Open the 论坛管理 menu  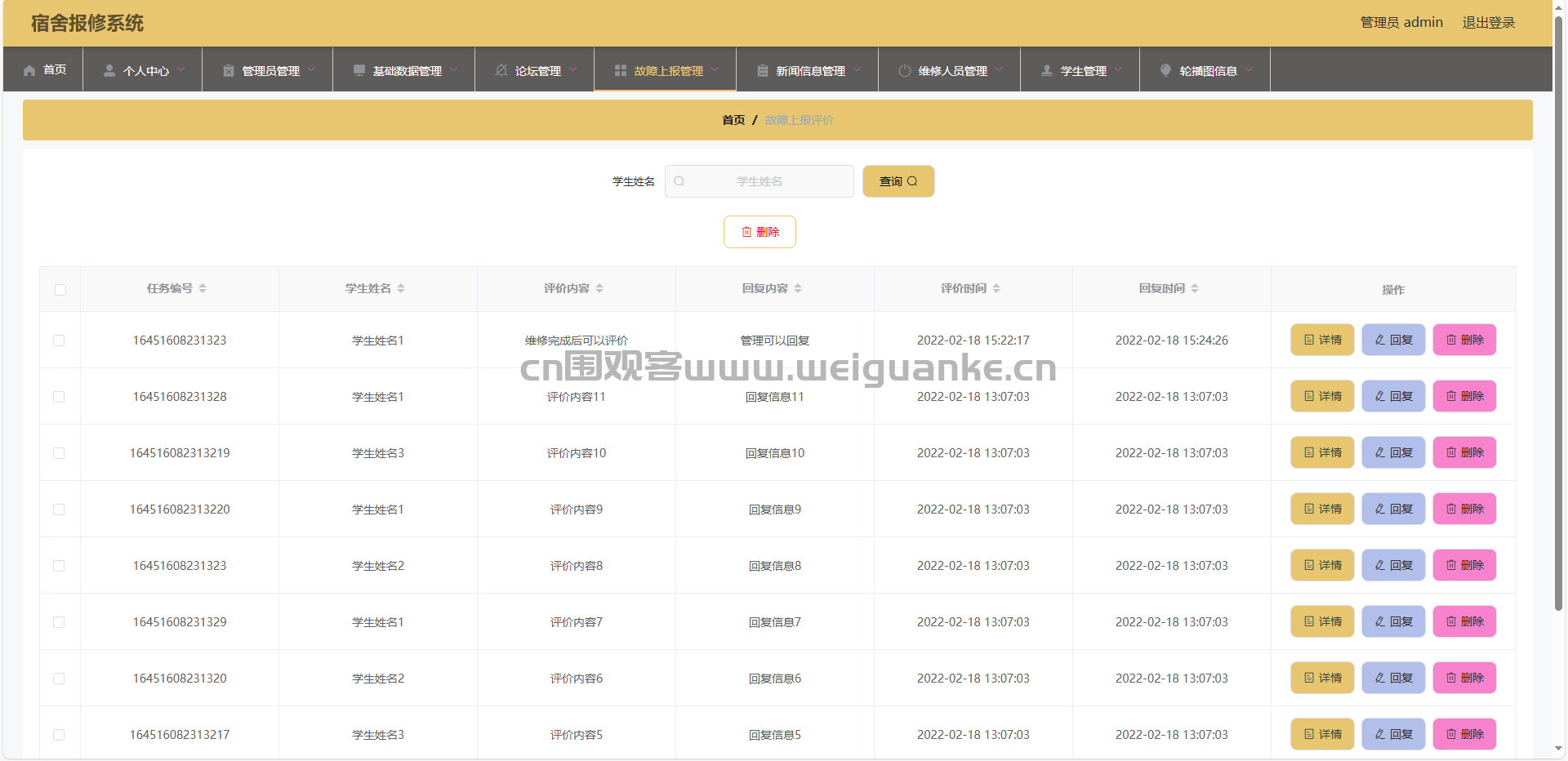pyautogui.click(x=535, y=69)
